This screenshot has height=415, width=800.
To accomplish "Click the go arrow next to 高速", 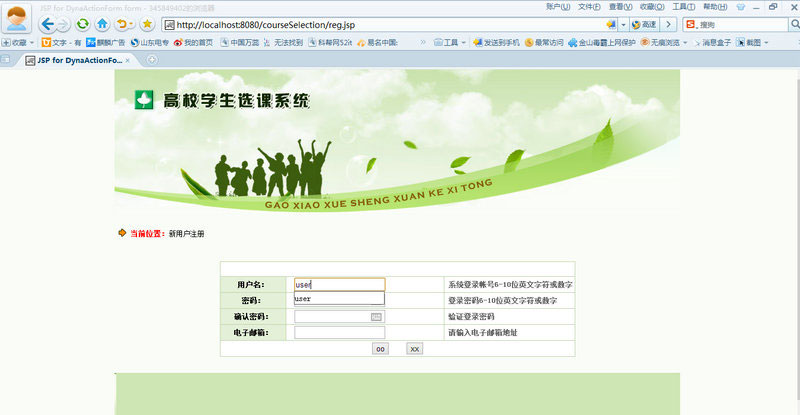I will (x=668, y=25).
